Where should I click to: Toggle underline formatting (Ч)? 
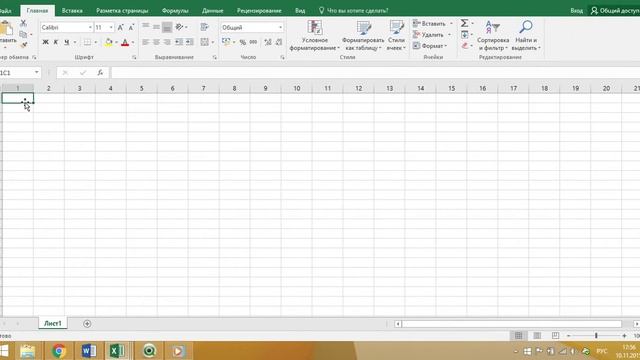pos(67,42)
